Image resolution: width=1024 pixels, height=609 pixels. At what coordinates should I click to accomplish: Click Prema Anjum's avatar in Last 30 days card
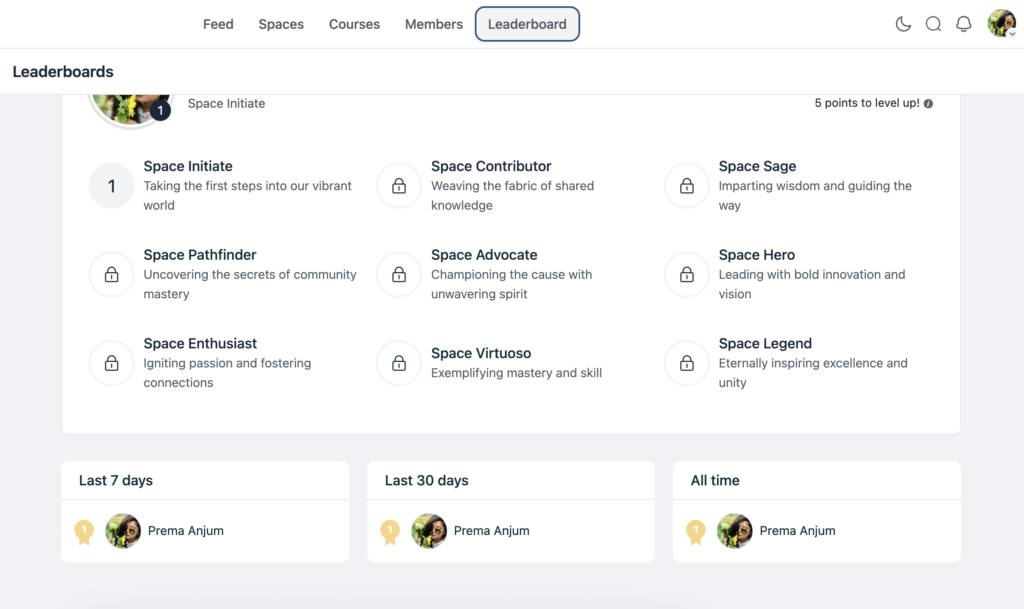429,531
